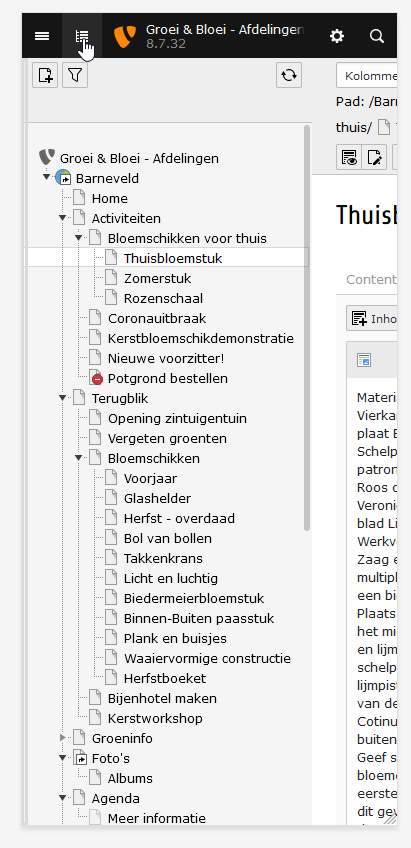Open Nieuwe voorzitter! page
The height and width of the screenshot is (848, 411).
tap(165, 358)
